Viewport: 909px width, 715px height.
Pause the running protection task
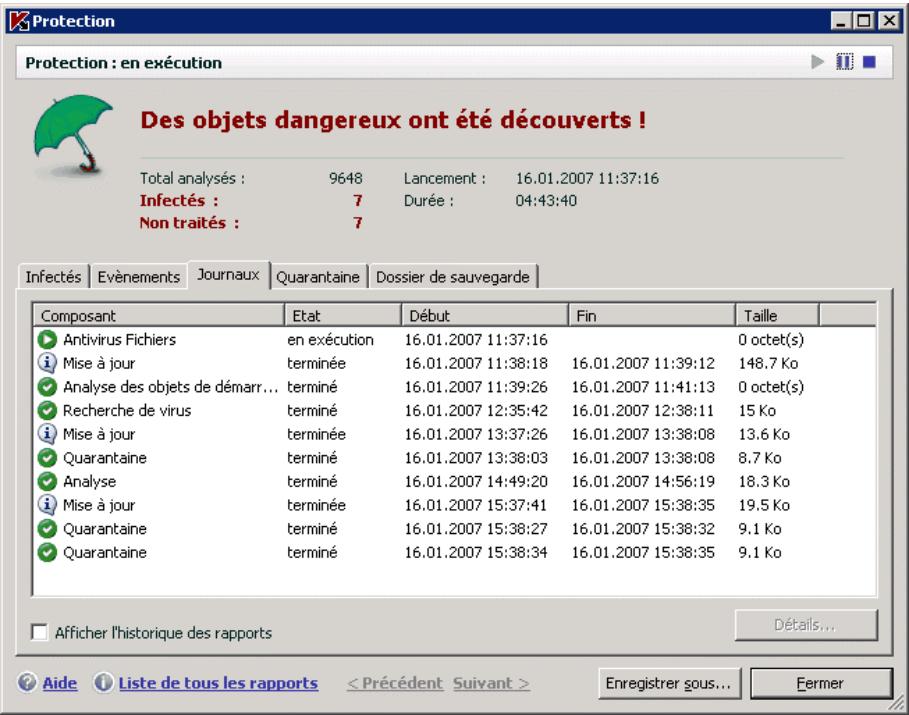(845, 60)
